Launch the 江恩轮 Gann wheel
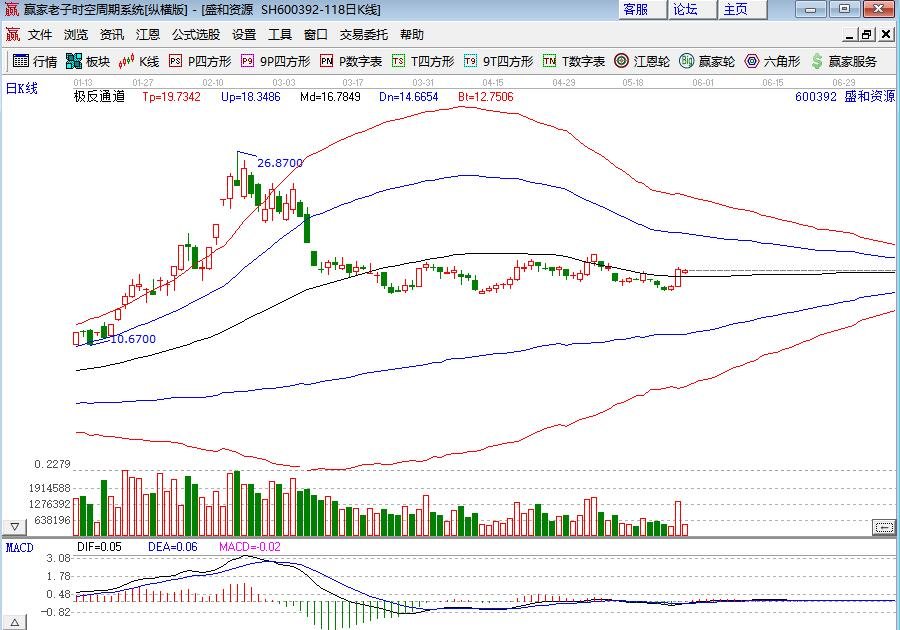Viewport: 900px width, 630px height. 642,61
